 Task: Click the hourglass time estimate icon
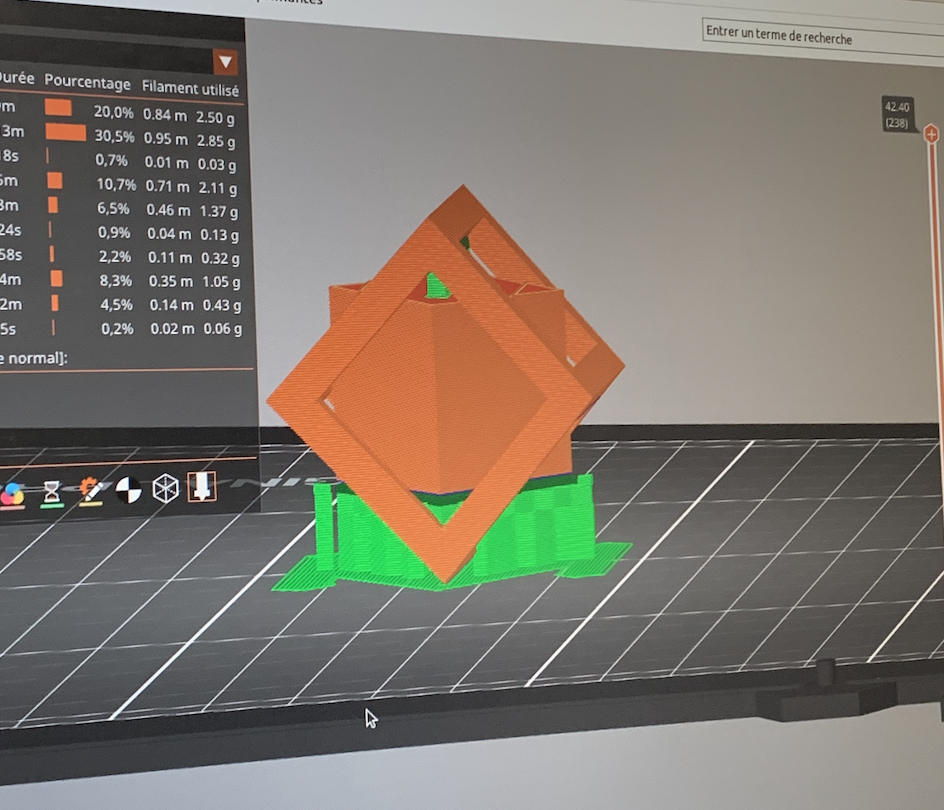point(52,492)
